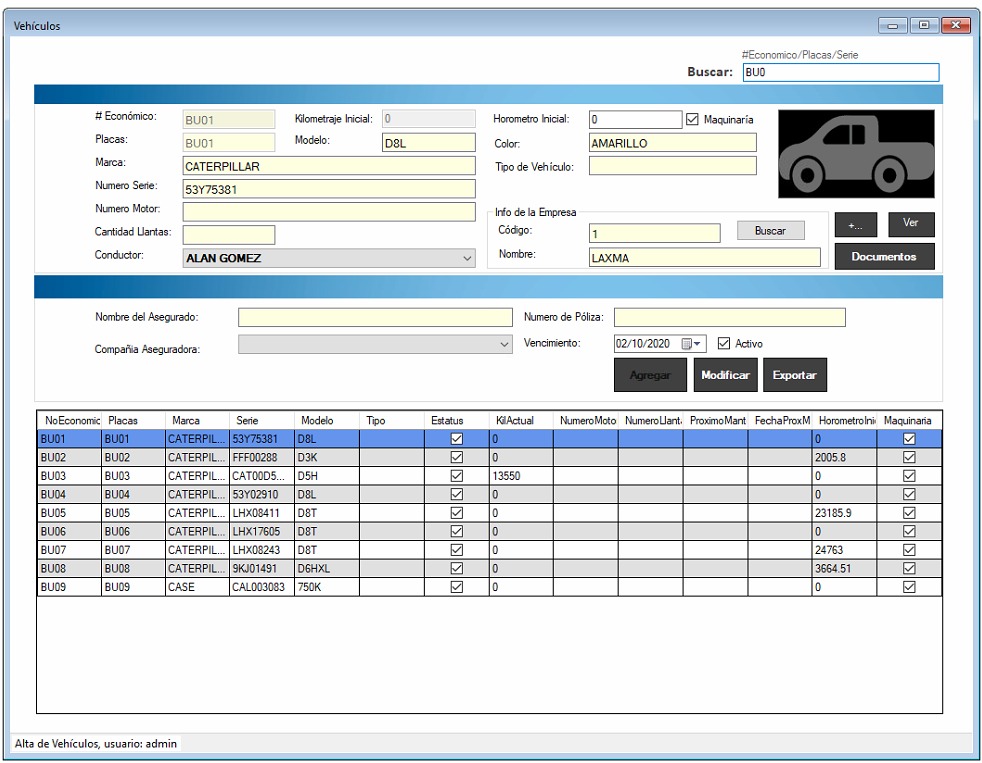Focus the Buscar search field
The width and height of the screenshot is (982, 763).
(841, 72)
